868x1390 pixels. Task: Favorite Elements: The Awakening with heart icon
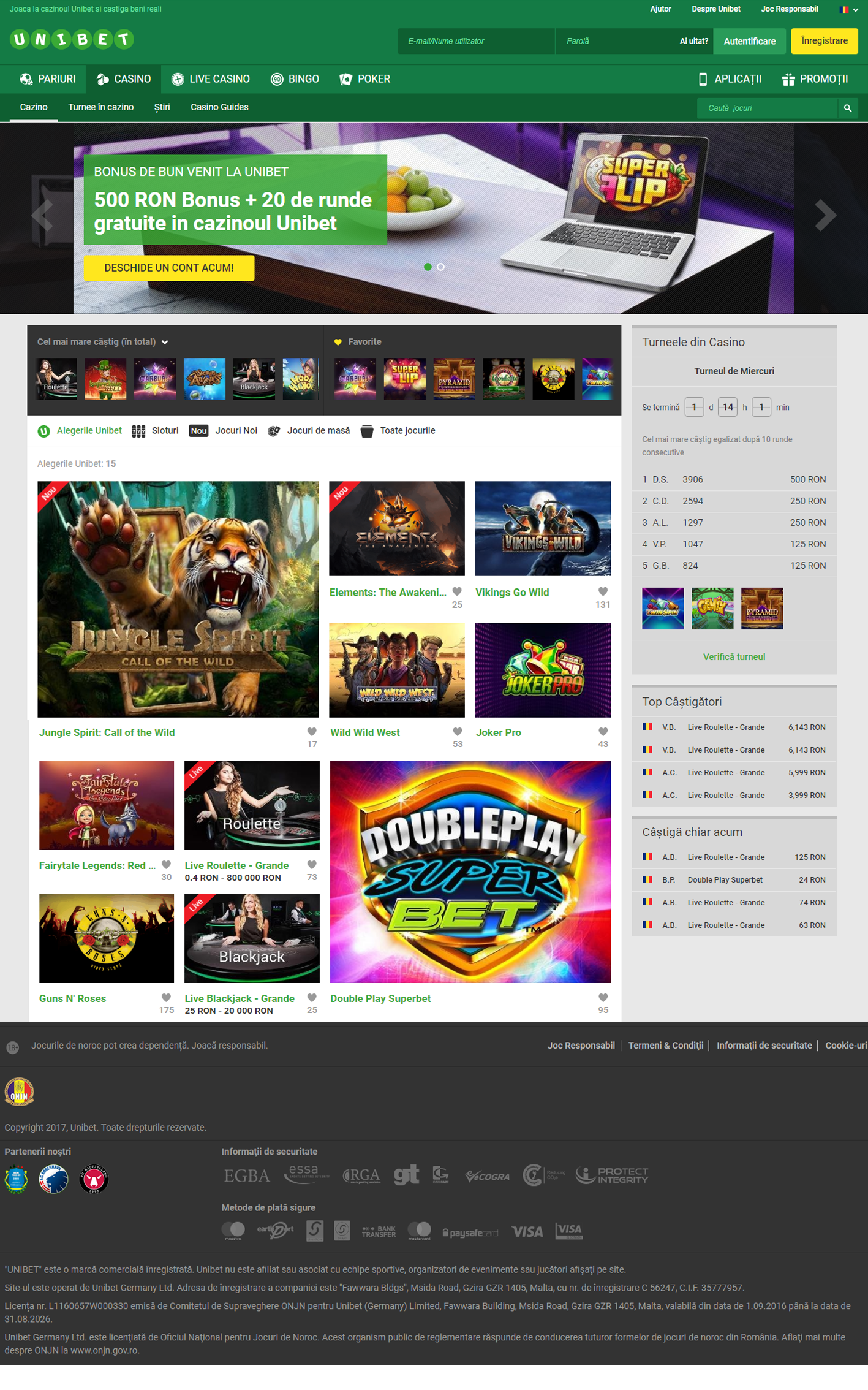pos(457,592)
